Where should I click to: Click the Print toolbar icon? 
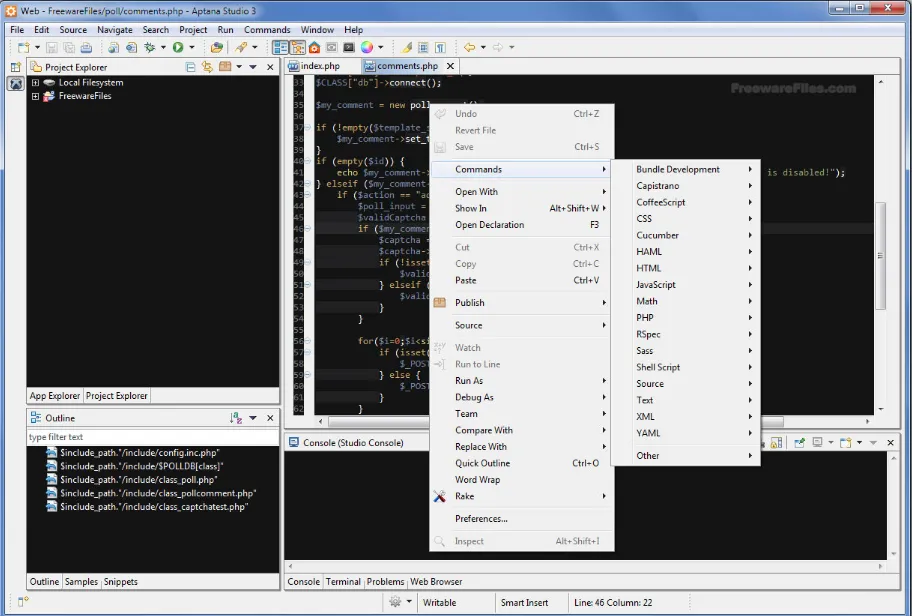(x=86, y=48)
